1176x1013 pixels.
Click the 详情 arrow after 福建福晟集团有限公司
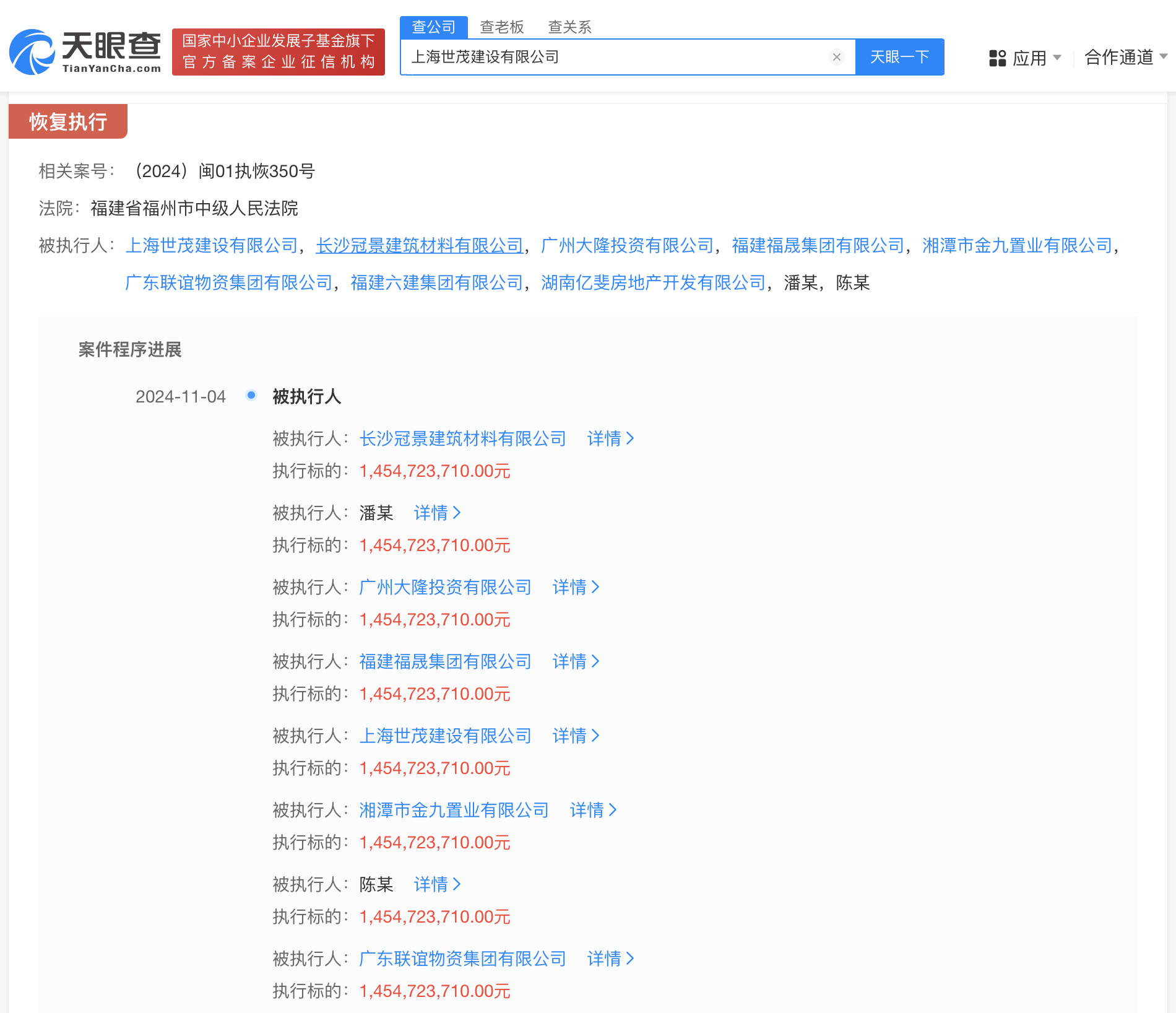click(576, 661)
